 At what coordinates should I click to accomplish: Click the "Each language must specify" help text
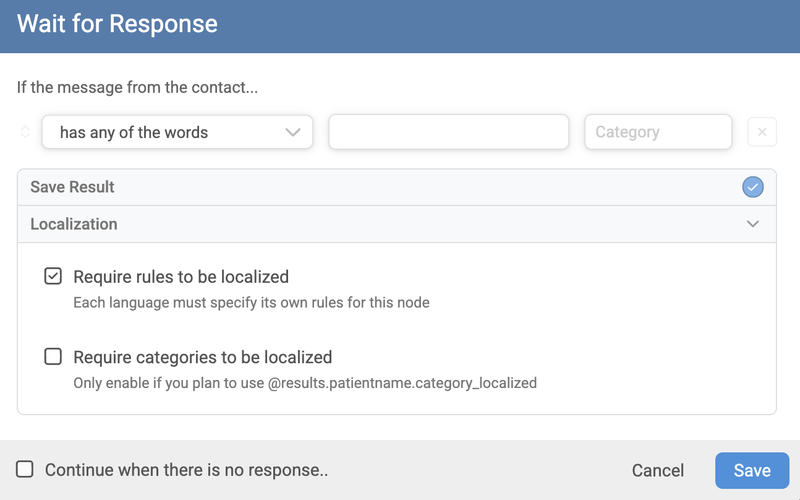(251, 302)
